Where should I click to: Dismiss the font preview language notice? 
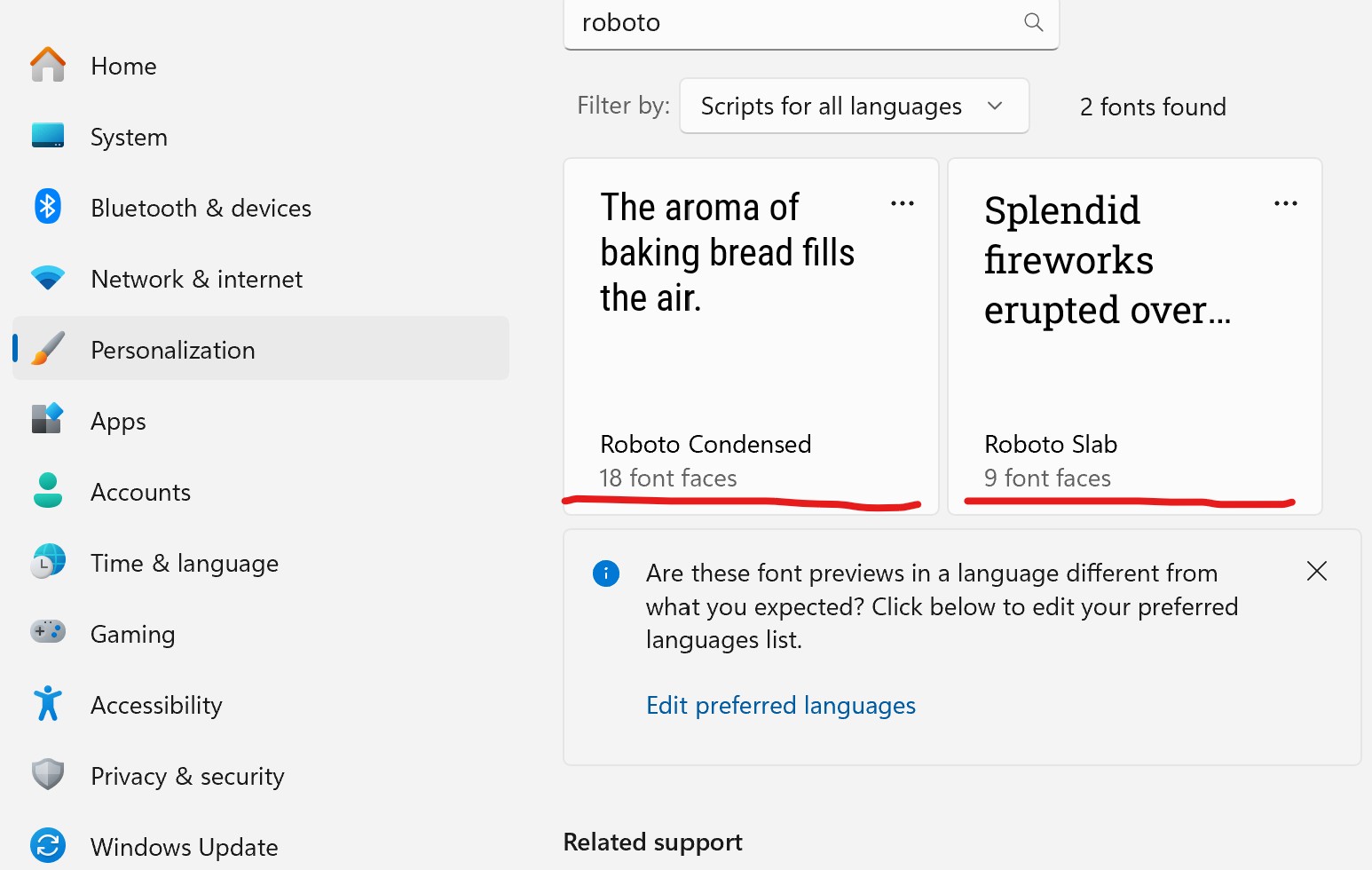pos(1317,571)
